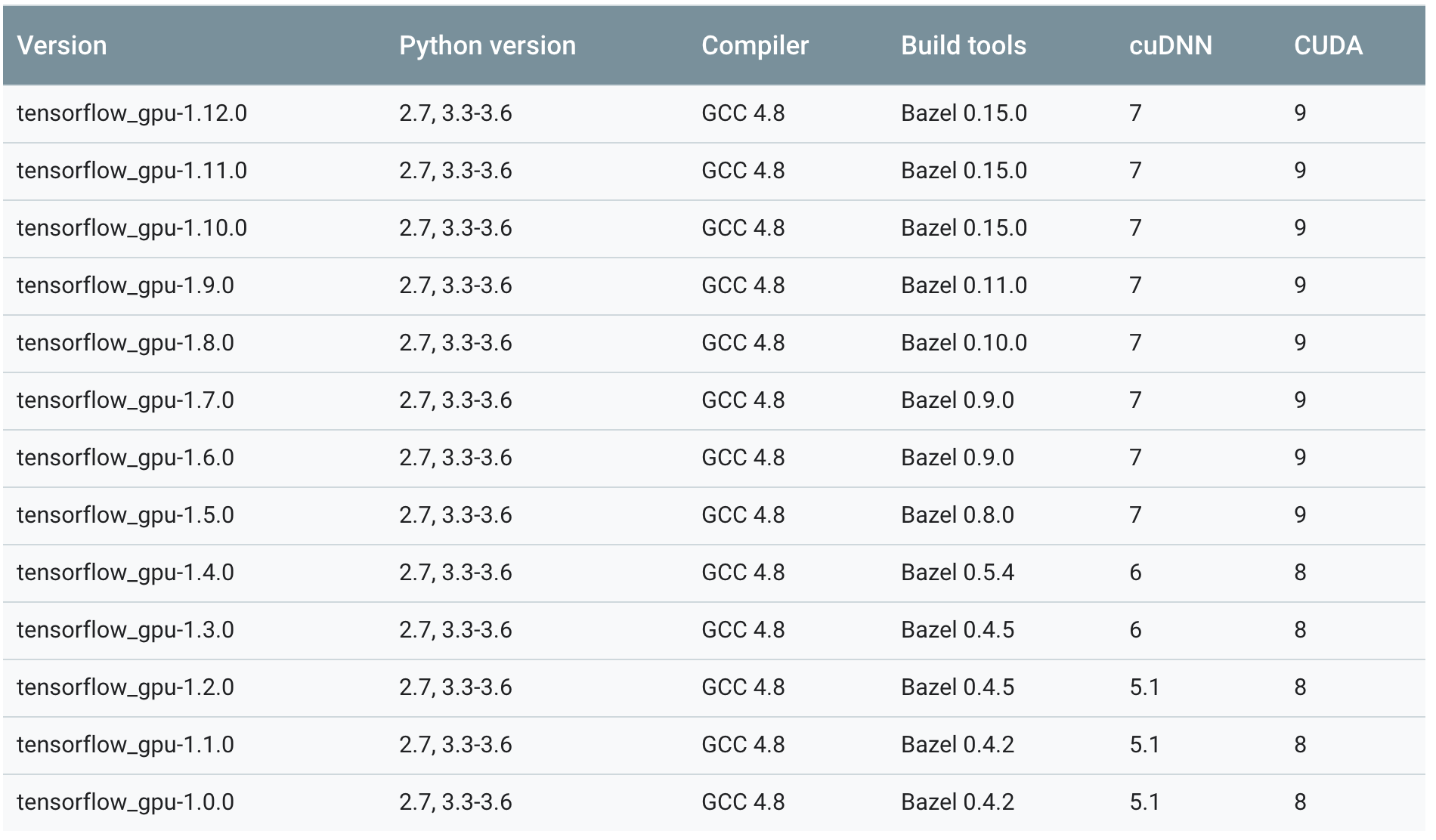This screenshot has height=840, width=1436.
Task: Click GCC 4.8 in the 1.4.0 row
Action: 743,573
